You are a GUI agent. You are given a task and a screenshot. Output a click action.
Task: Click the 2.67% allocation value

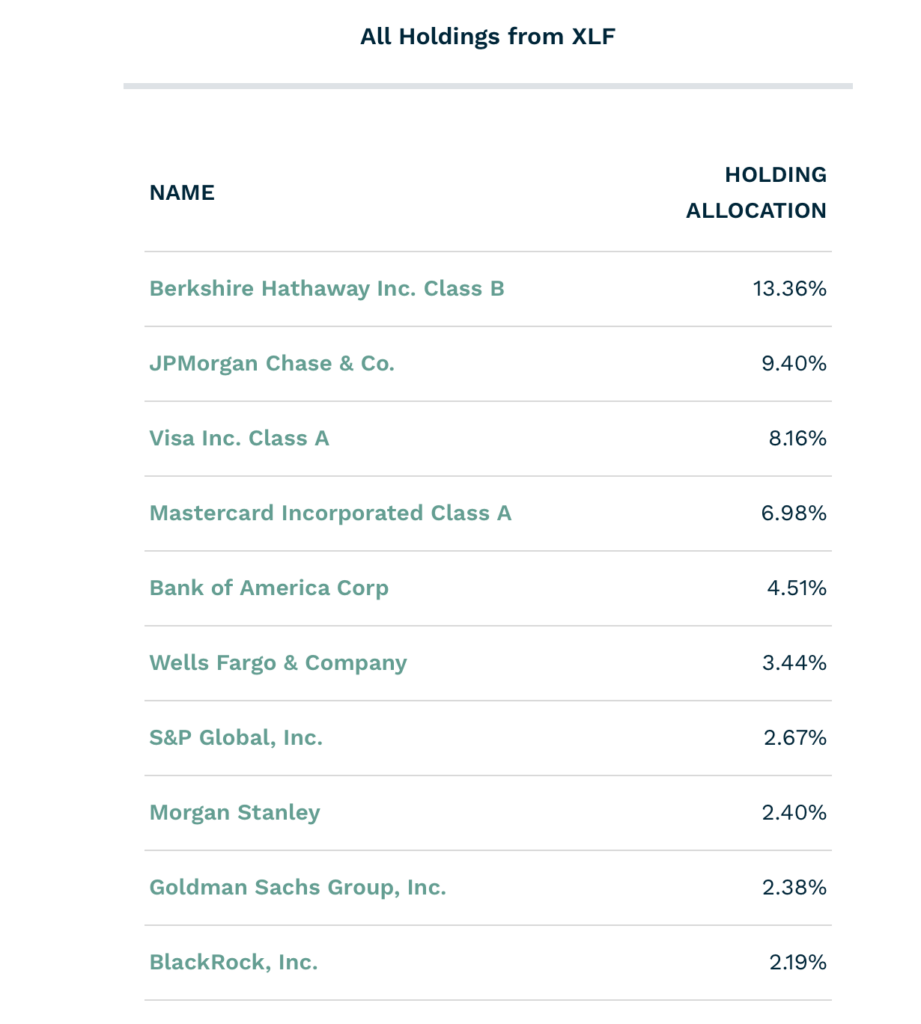(x=795, y=738)
